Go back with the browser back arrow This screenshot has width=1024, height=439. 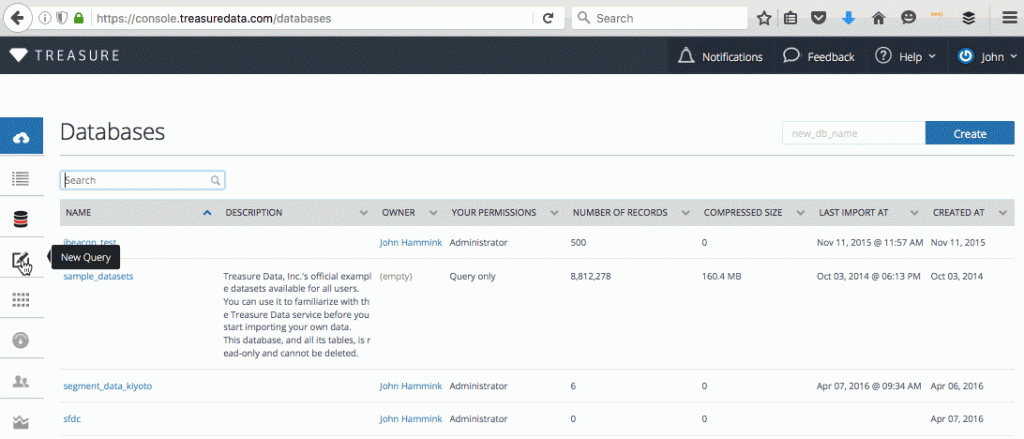pos(17,18)
